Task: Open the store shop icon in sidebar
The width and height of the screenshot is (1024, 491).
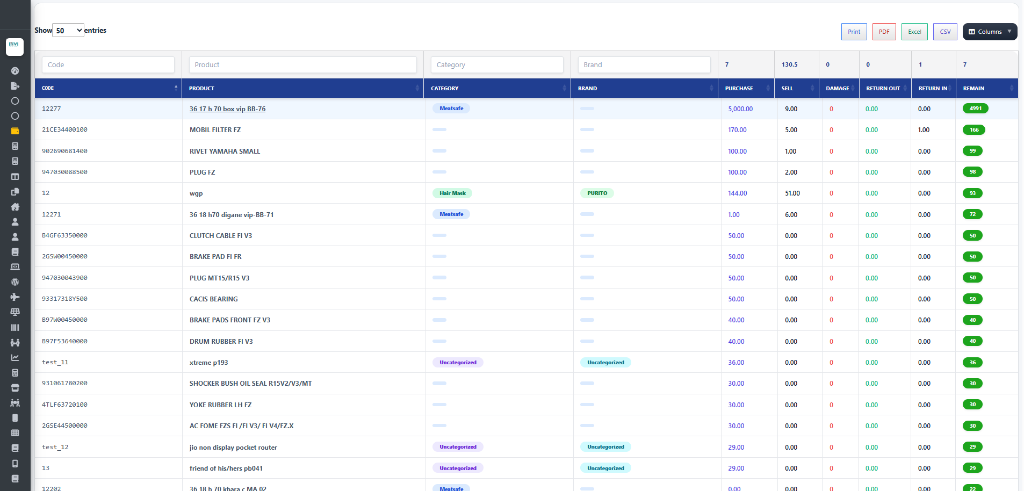Action: pos(15,388)
